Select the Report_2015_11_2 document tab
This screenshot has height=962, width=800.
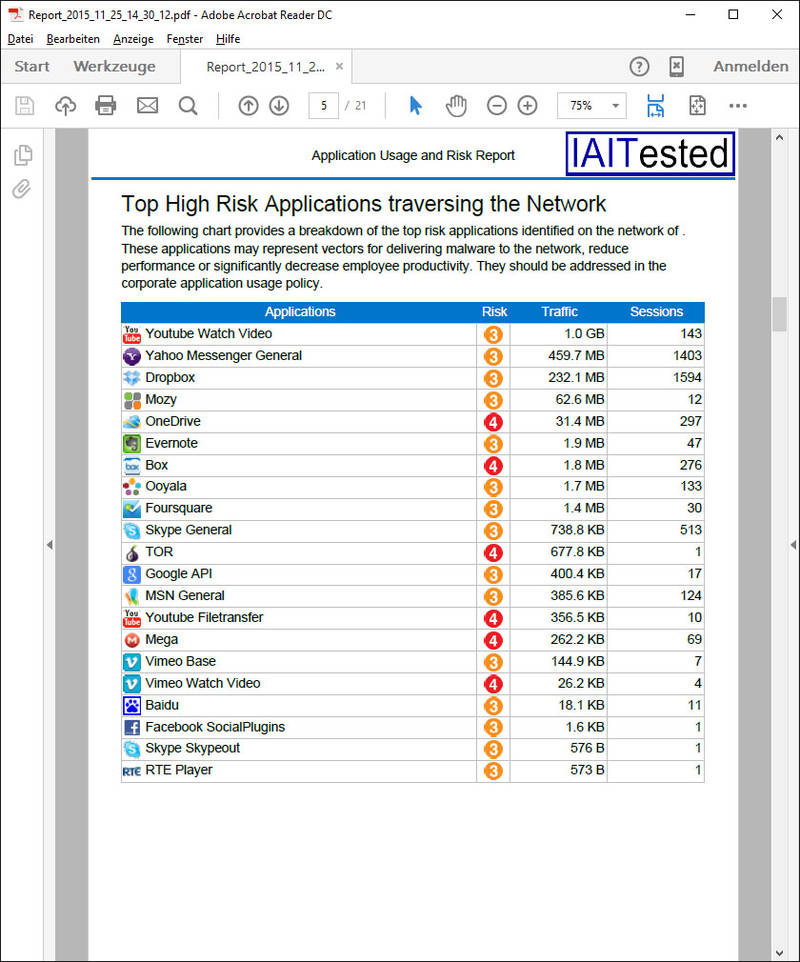[x=266, y=67]
